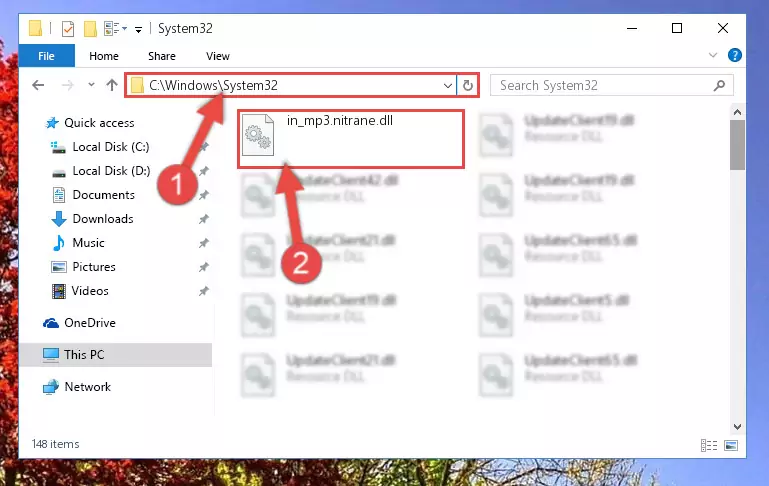
Task: Click the pin icon next to Documents
Action: coord(204,195)
